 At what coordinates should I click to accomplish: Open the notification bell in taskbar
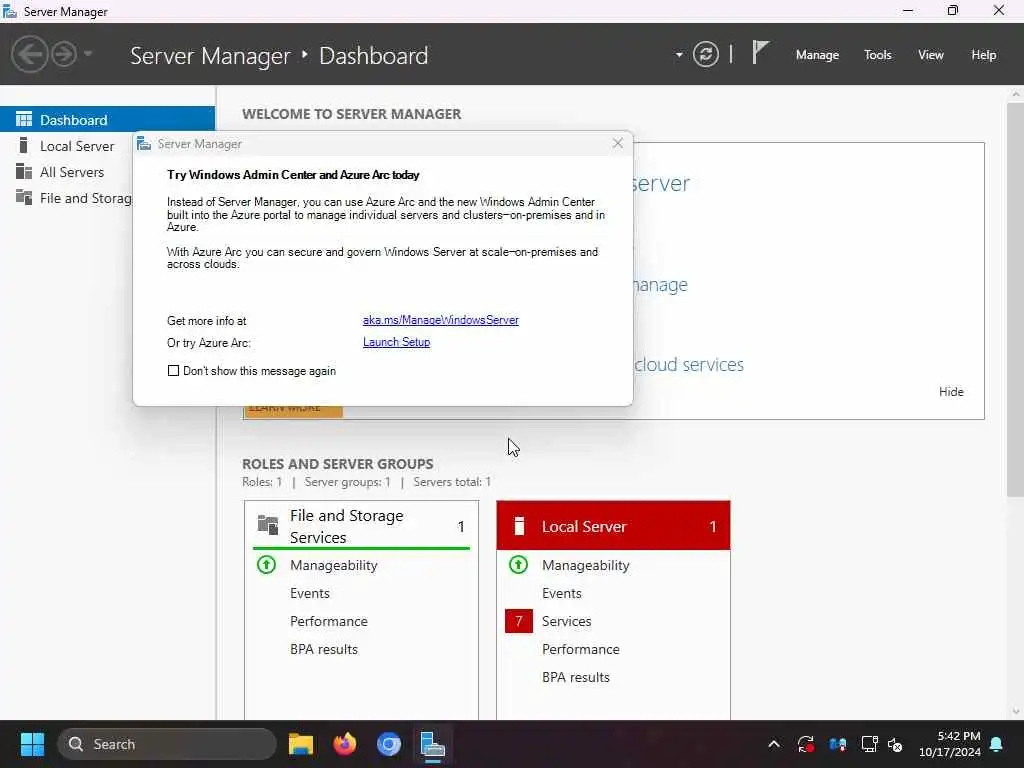pos(997,744)
